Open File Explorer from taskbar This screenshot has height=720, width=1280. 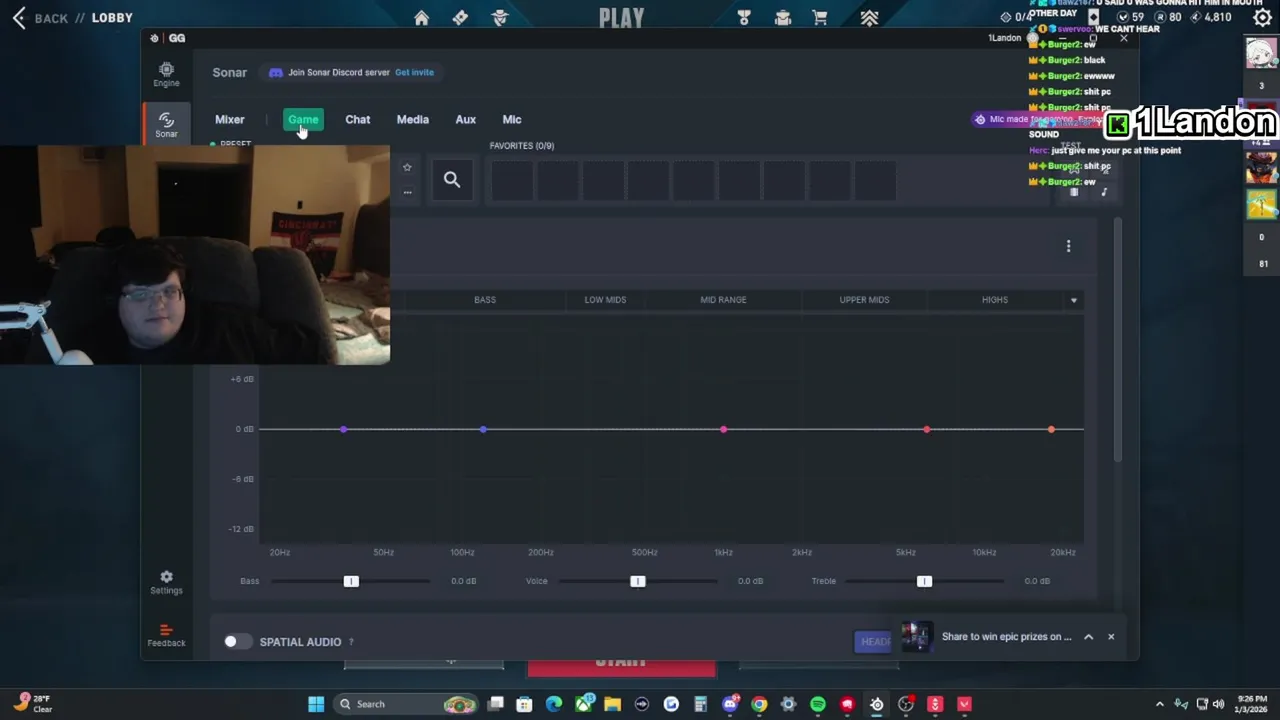coord(612,704)
